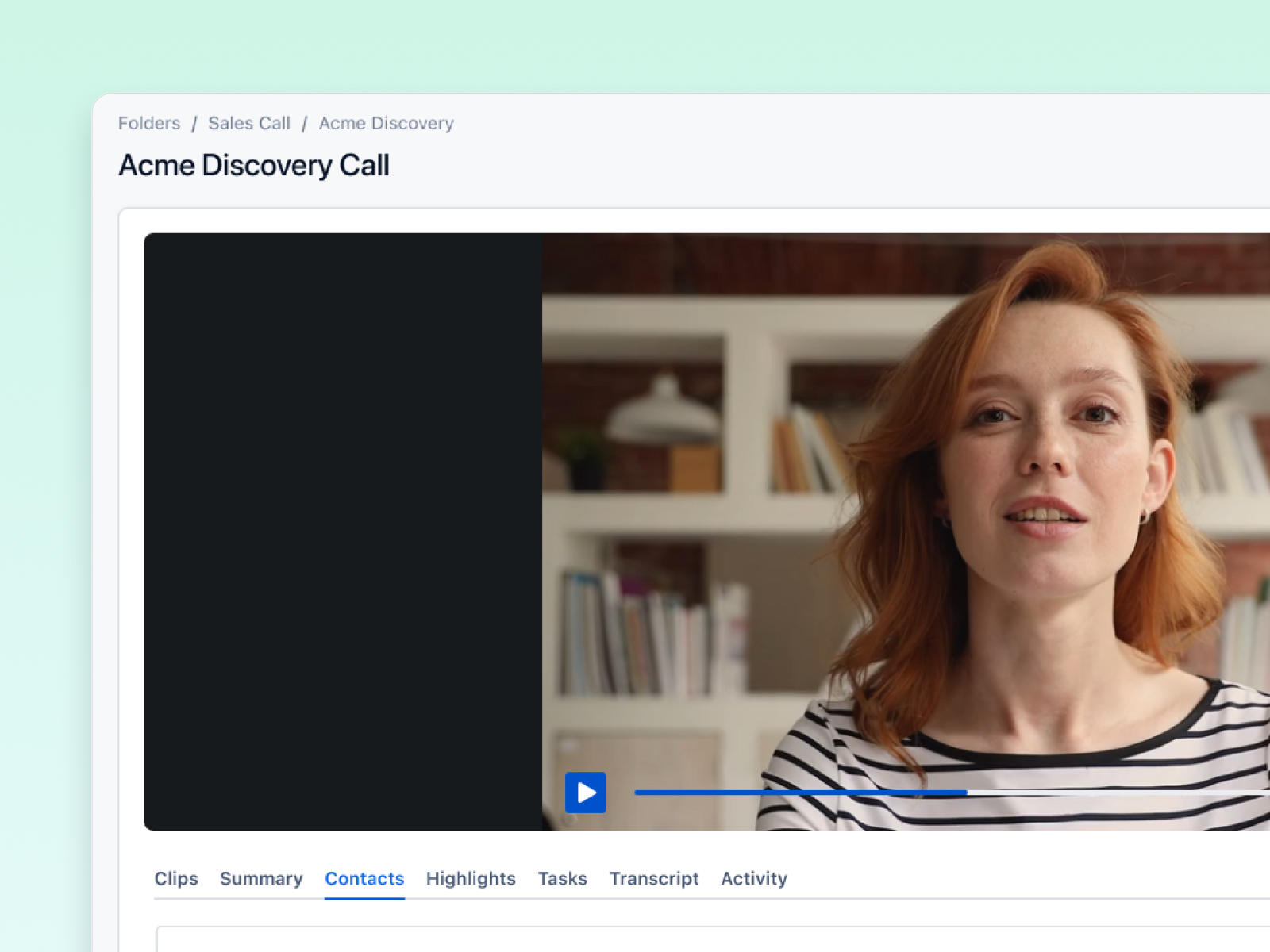View the Highlights tab
This screenshot has width=1270, height=952.
471,879
